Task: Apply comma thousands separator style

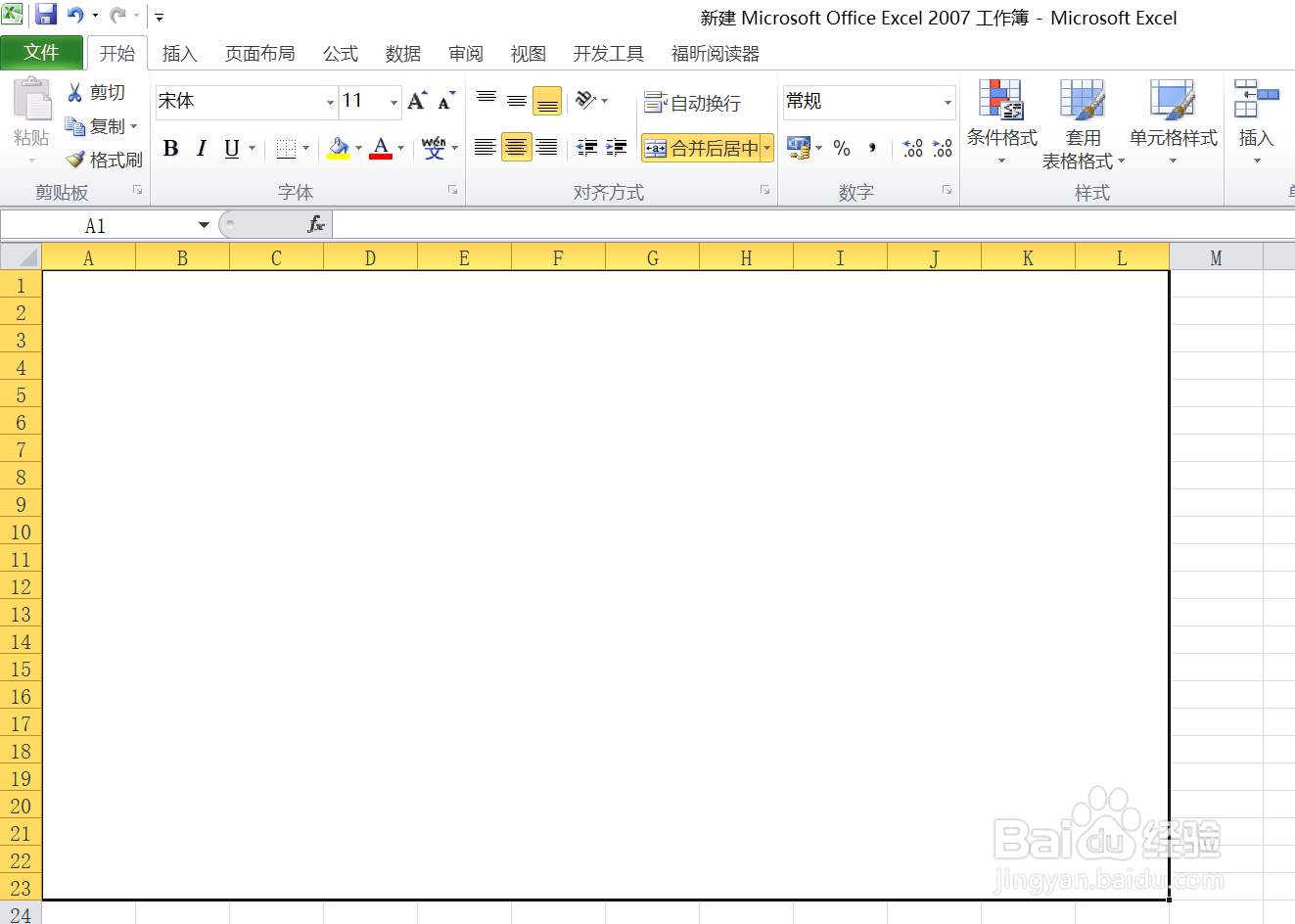Action: pos(872,148)
